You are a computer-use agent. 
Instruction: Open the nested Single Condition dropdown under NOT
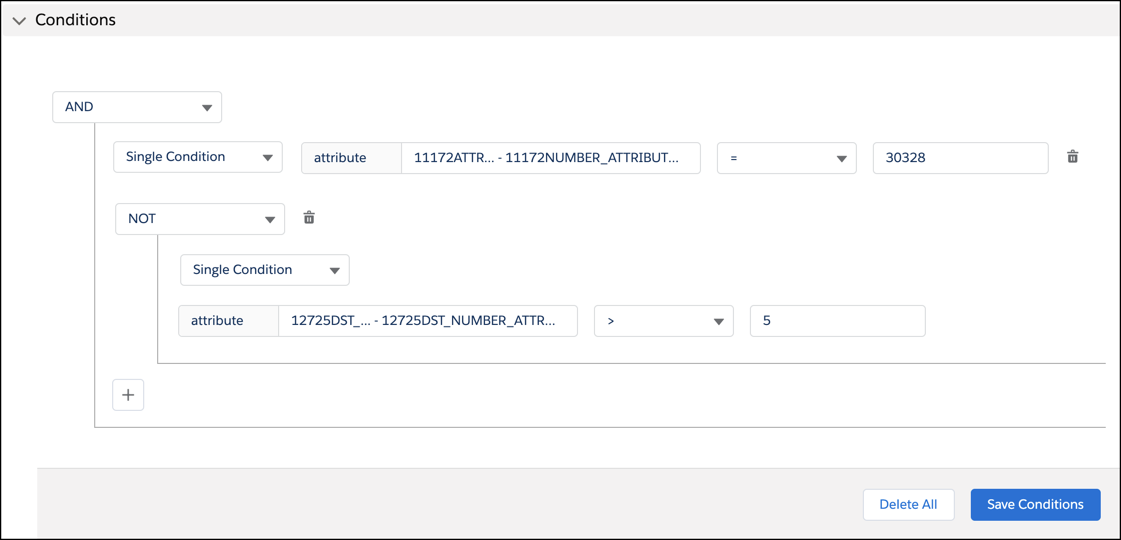tap(265, 270)
